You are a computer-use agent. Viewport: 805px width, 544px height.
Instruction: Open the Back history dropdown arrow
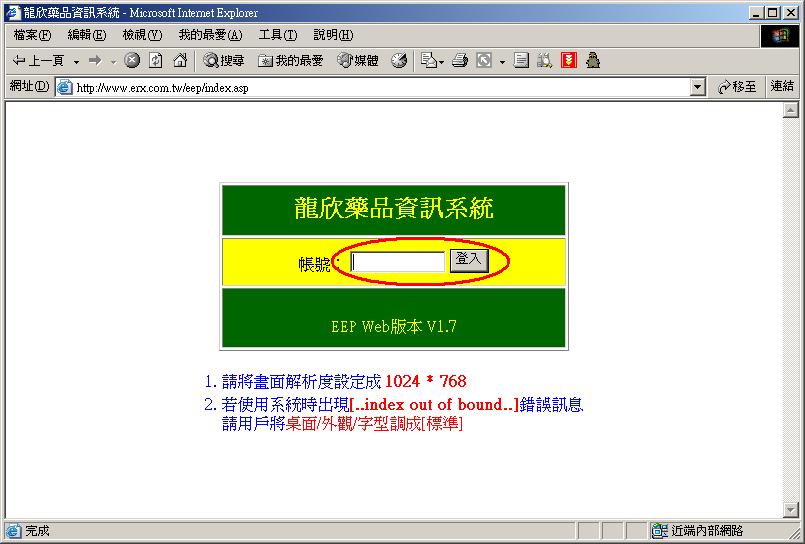point(76,61)
